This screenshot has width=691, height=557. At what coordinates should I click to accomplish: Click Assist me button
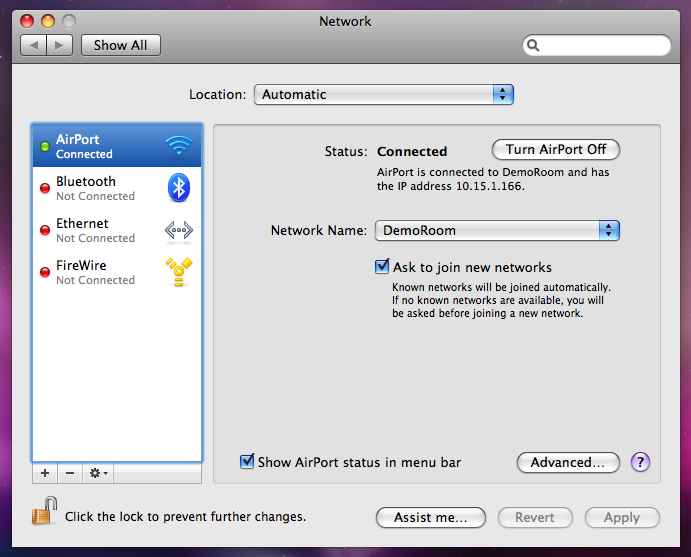point(431,517)
